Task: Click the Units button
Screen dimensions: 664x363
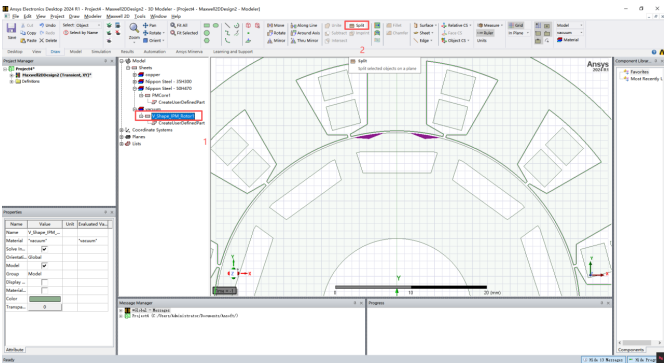Action: [x=482, y=41]
